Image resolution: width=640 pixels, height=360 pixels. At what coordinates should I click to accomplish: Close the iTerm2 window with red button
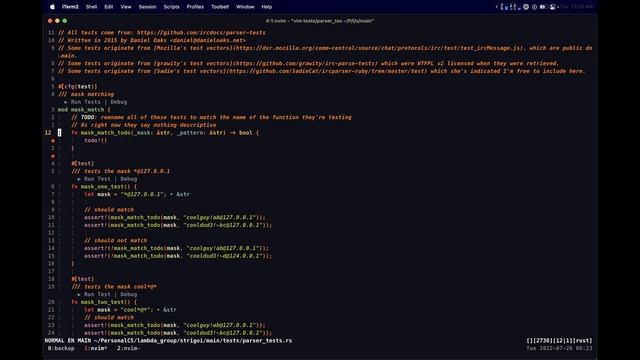pyautogui.click(x=50, y=20)
